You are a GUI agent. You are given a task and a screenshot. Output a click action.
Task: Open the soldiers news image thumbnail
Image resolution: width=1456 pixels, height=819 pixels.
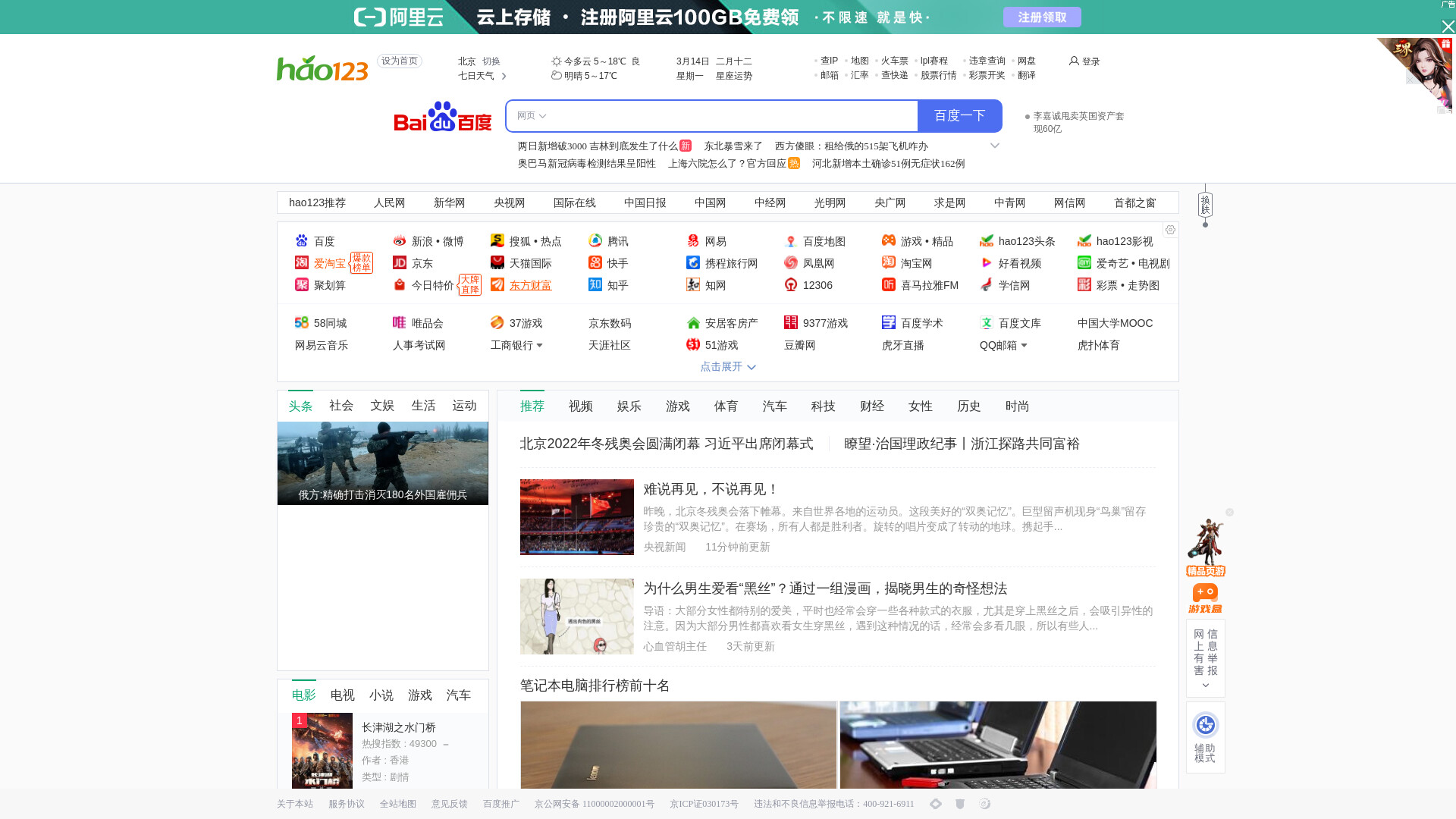tap(383, 463)
